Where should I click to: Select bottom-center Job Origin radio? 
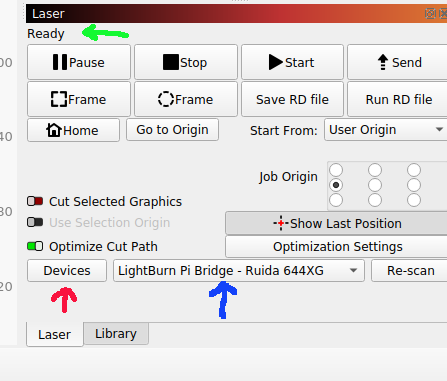pyautogui.click(x=375, y=200)
